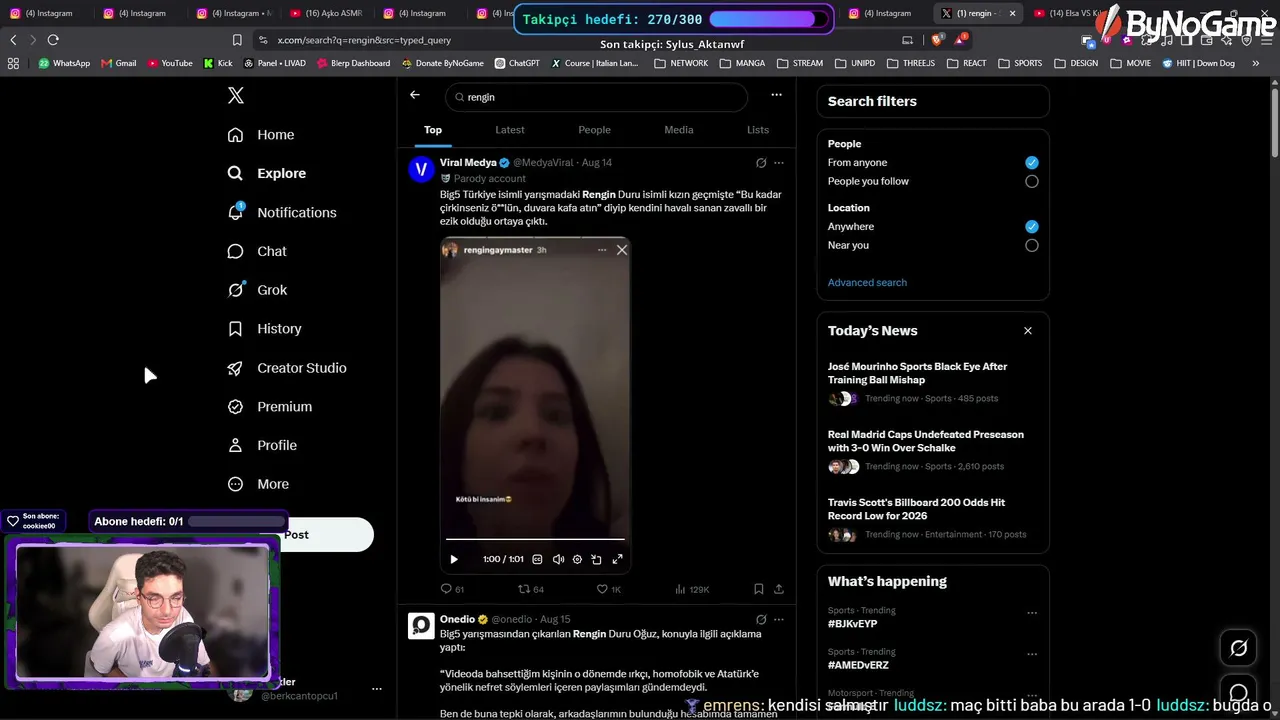The image size is (1280, 720).
Task: Open Creator Studio from sidebar
Action: (x=287, y=368)
